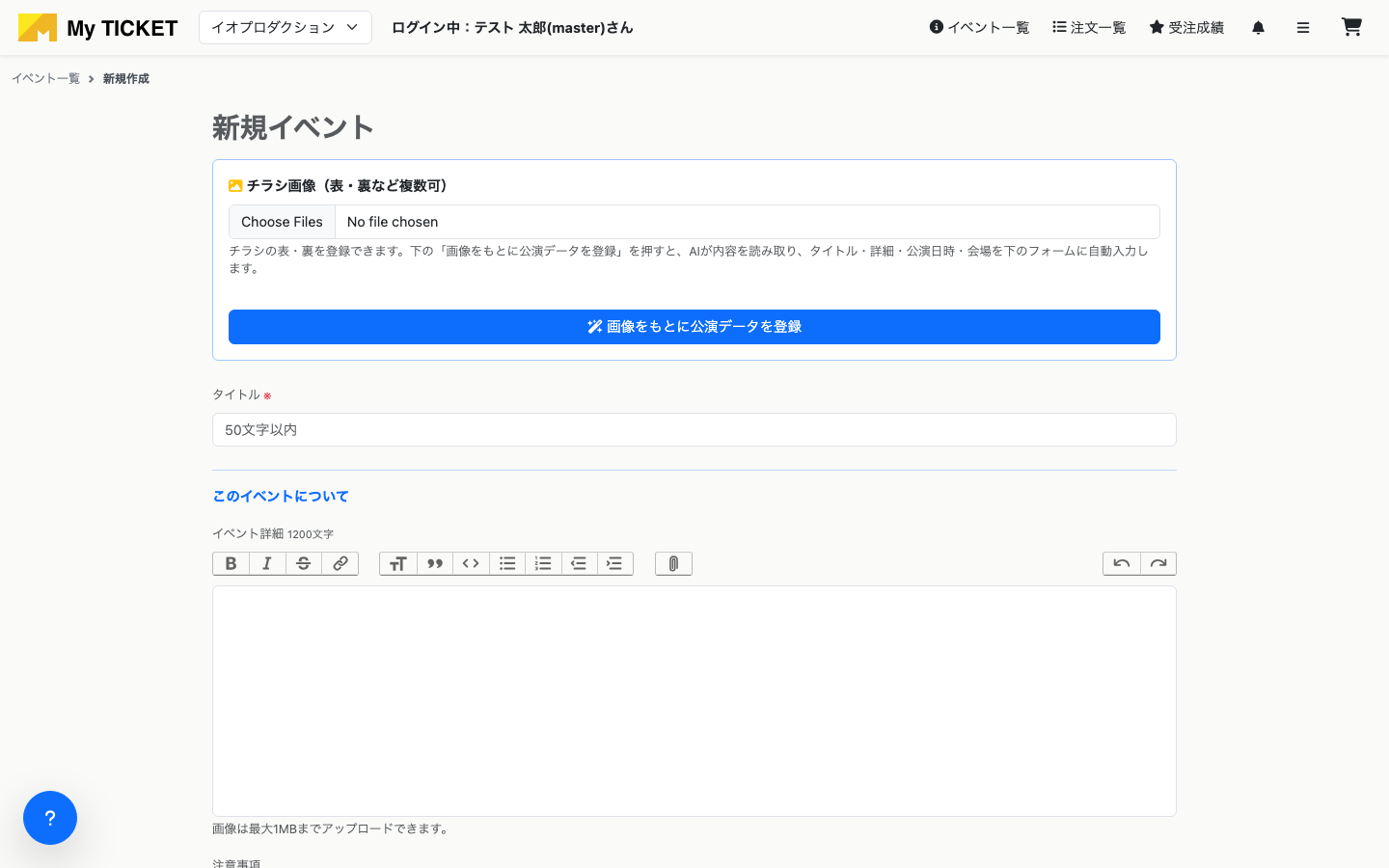This screenshot has height=868, width=1389.
Task: Open the shopping cart icon
Action: [x=1351, y=27]
